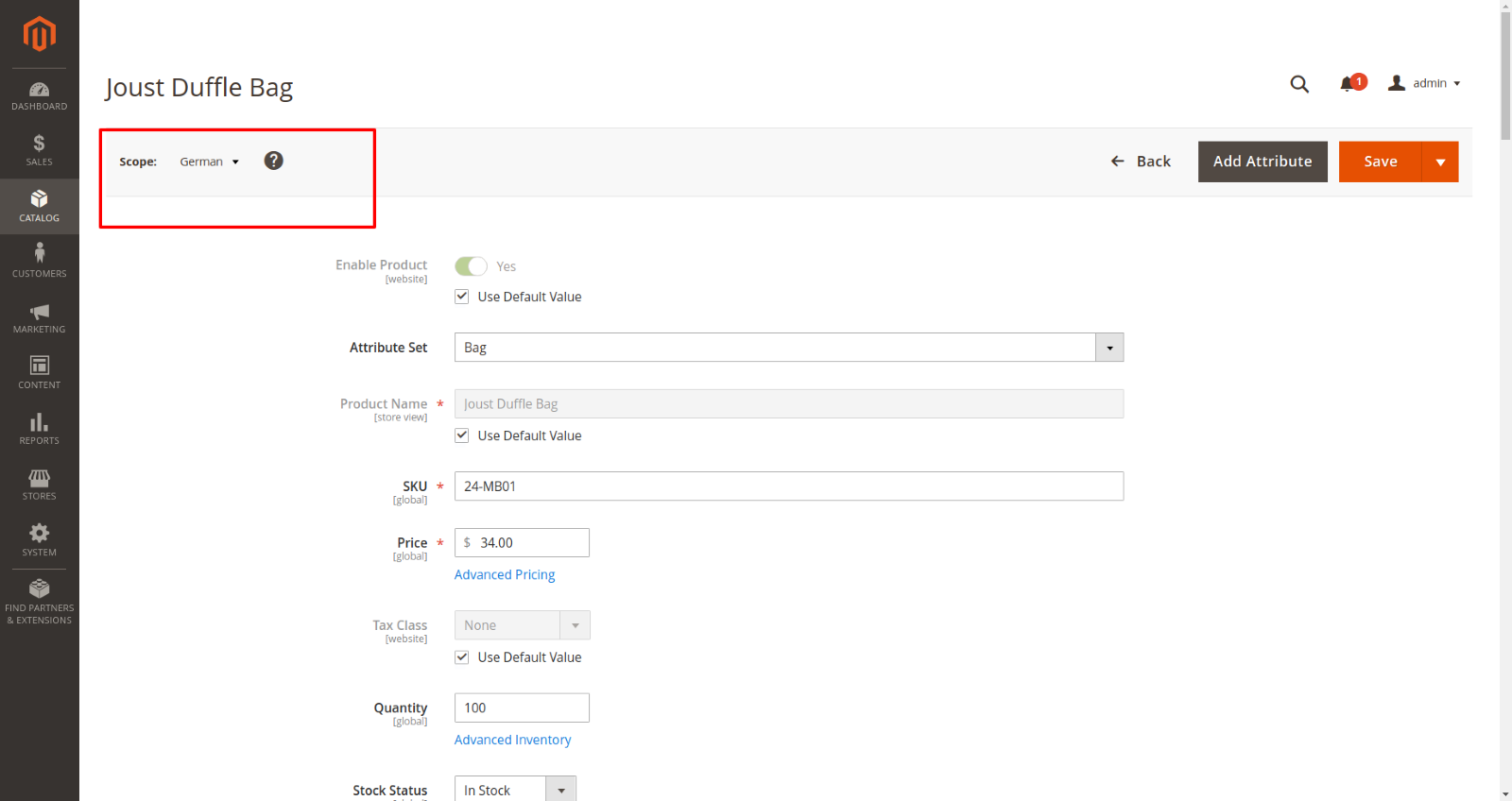The height and width of the screenshot is (801, 1512).
Task: Click the search magnifier icon
Action: click(x=1299, y=84)
